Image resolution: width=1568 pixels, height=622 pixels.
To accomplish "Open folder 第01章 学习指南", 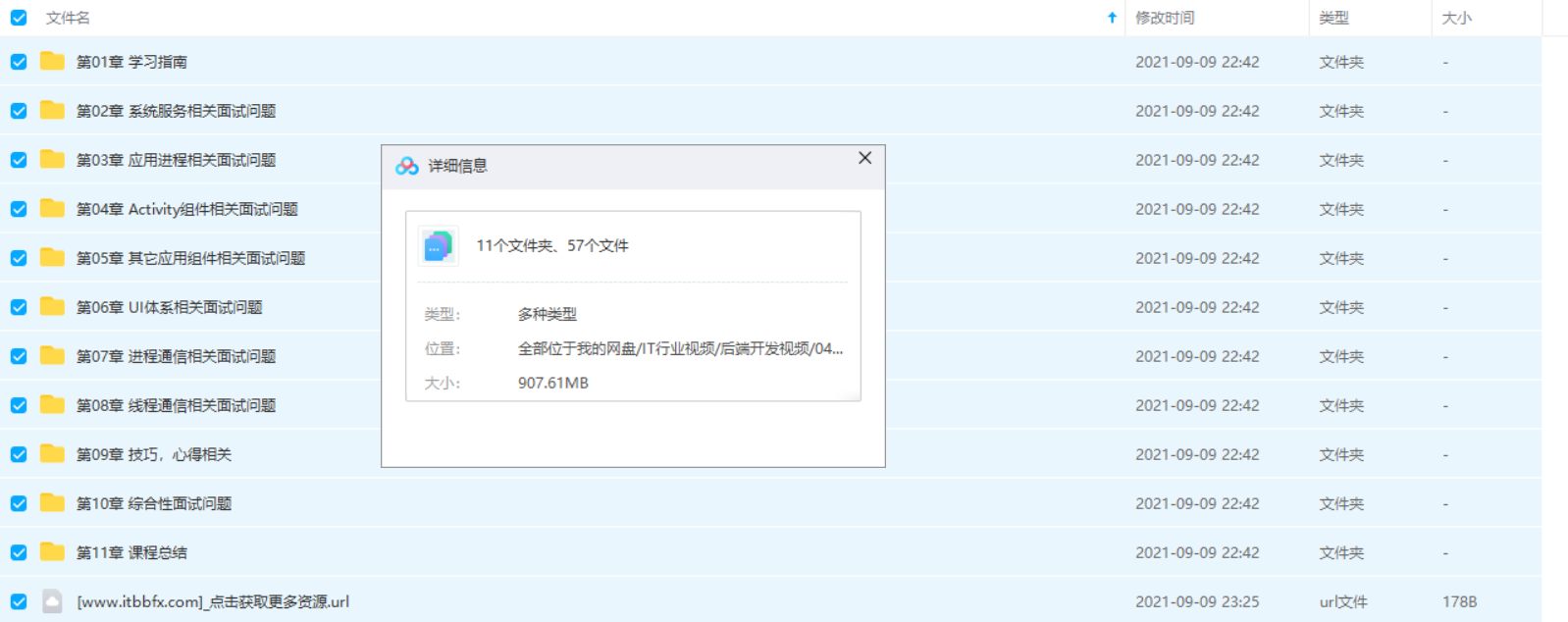I will (131, 62).
